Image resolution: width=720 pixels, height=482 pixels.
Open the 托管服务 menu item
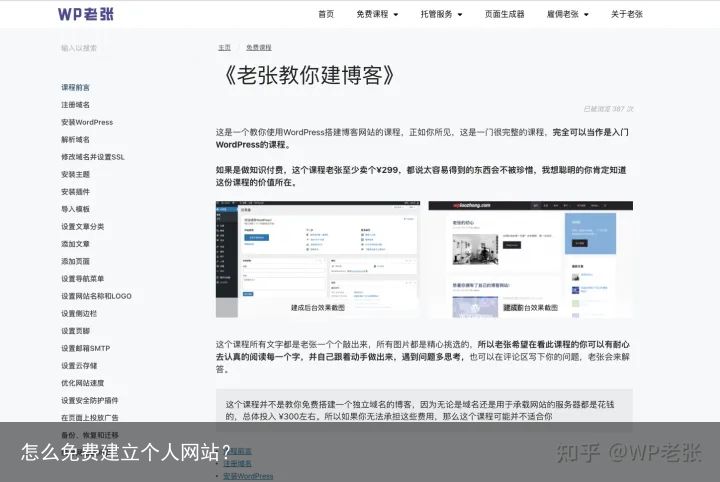(436, 14)
